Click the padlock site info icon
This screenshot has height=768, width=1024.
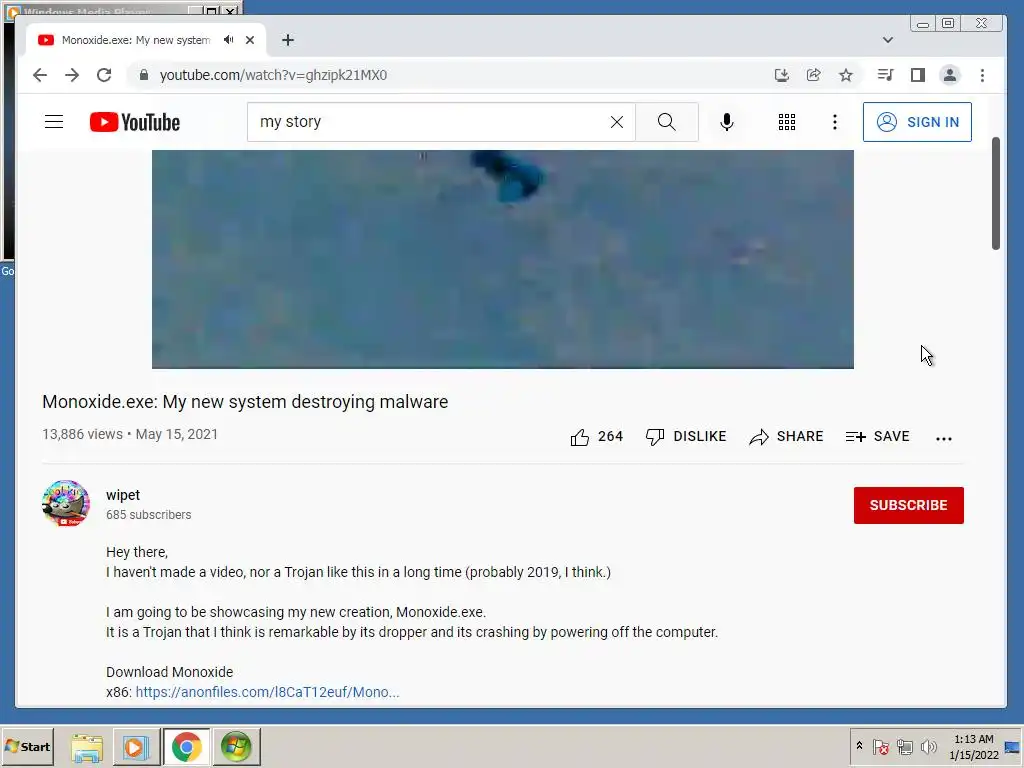(x=144, y=75)
